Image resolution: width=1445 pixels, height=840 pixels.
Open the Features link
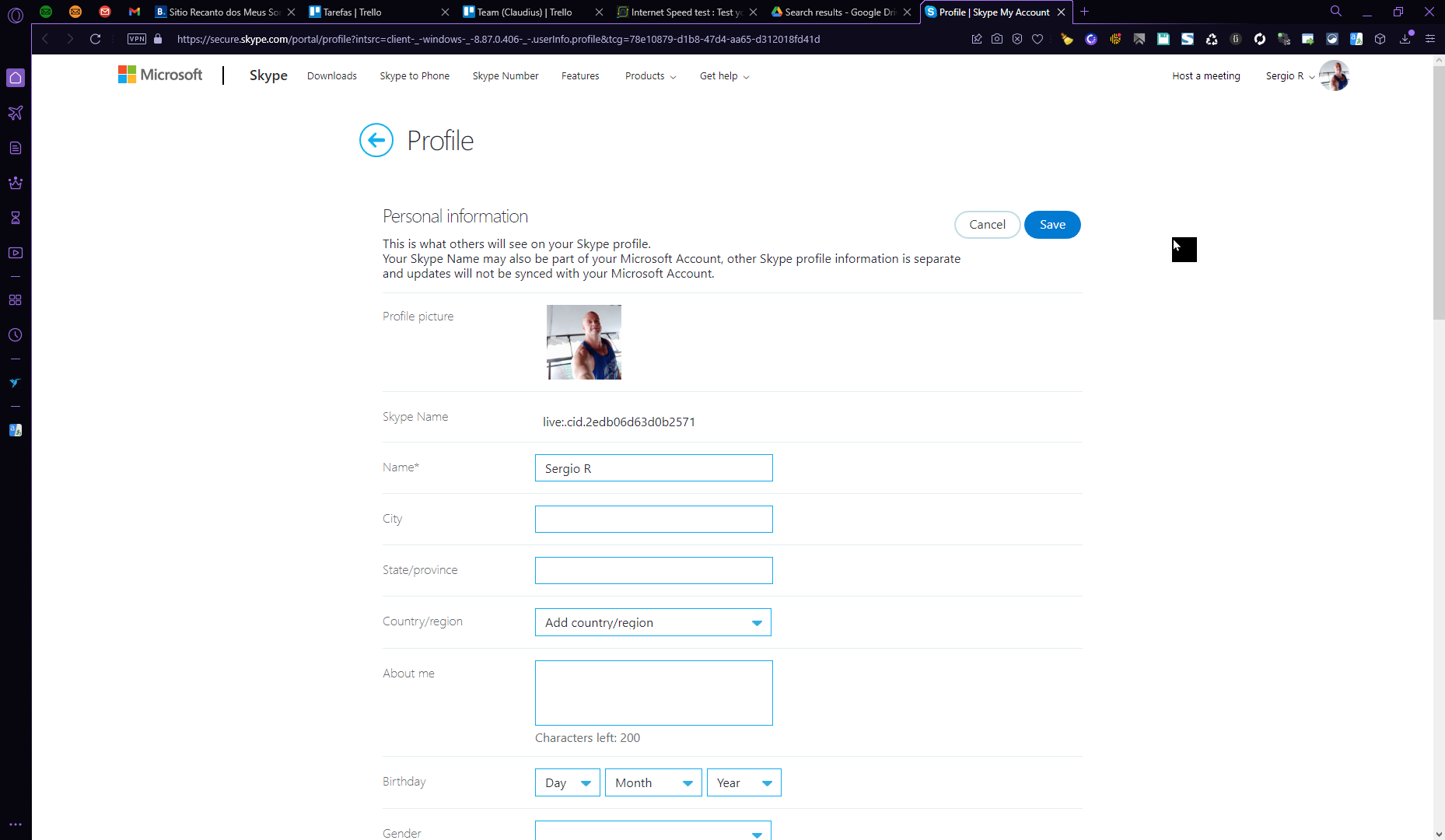[580, 75]
